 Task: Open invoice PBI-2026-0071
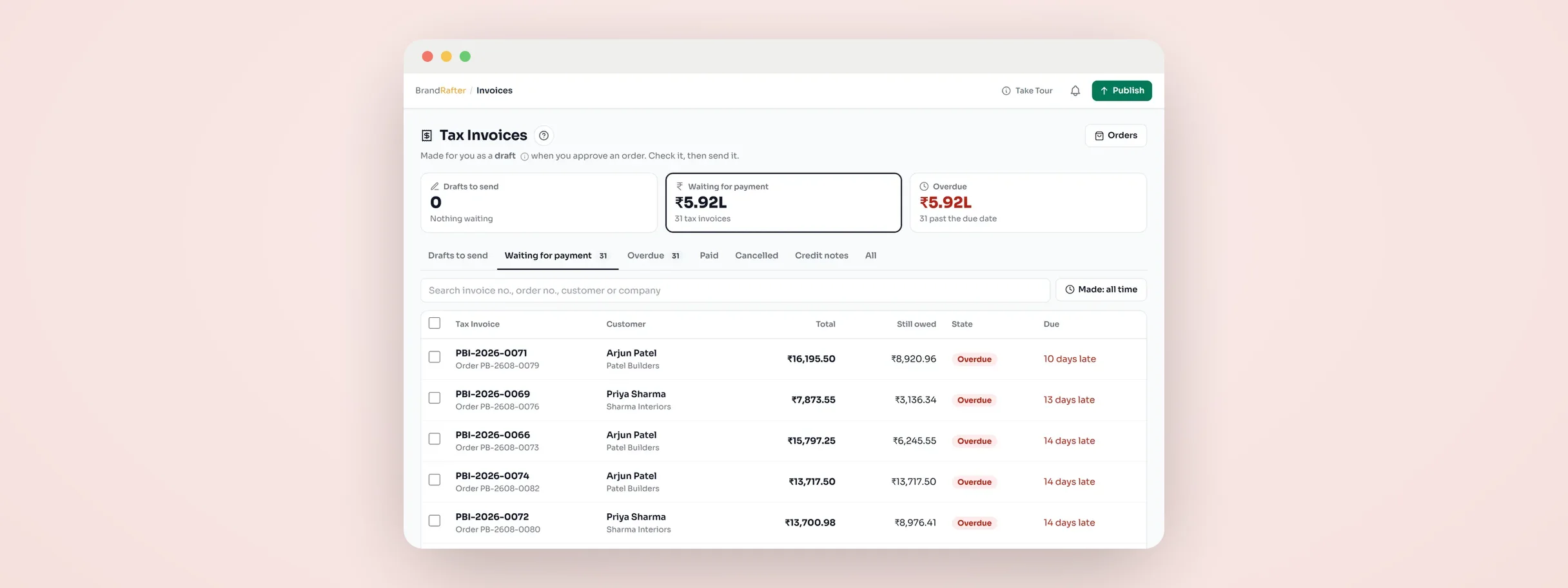[491, 353]
